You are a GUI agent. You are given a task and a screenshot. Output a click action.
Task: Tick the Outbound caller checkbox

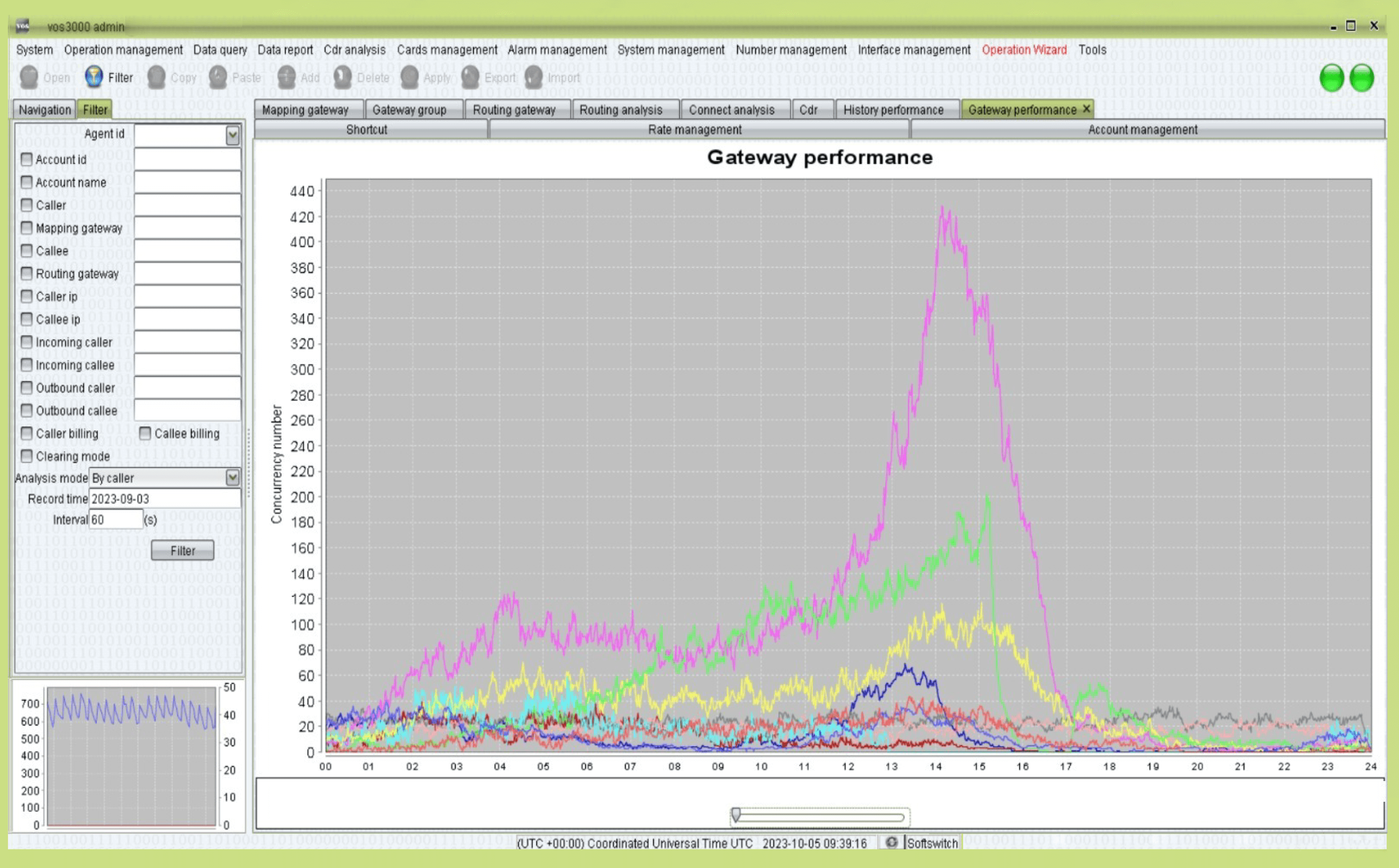pos(26,388)
